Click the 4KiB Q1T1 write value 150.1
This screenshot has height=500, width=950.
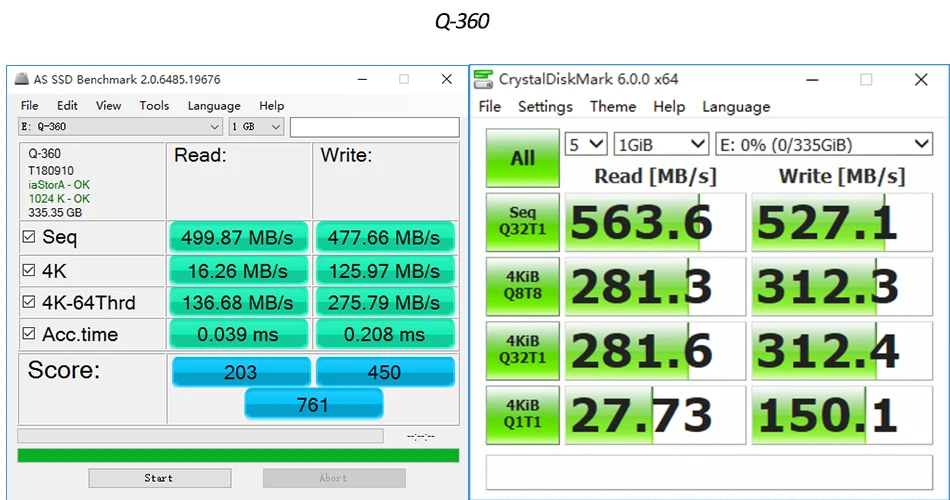tap(842, 415)
